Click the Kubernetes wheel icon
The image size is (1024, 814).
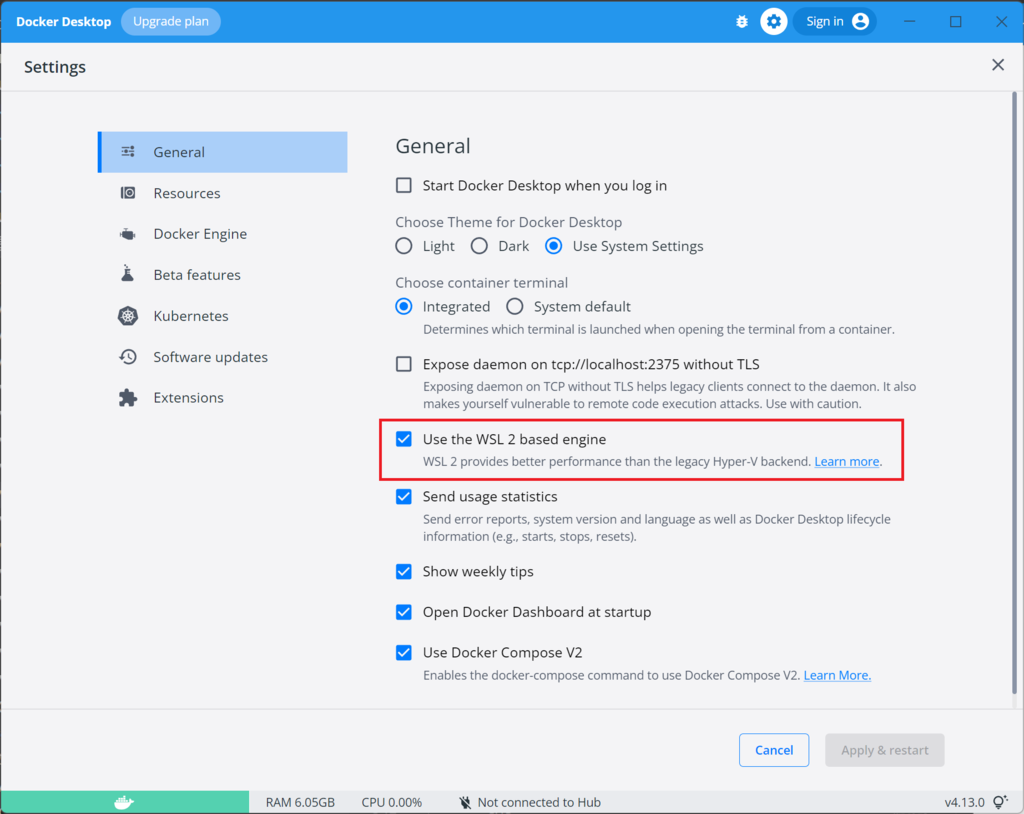(x=128, y=316)
